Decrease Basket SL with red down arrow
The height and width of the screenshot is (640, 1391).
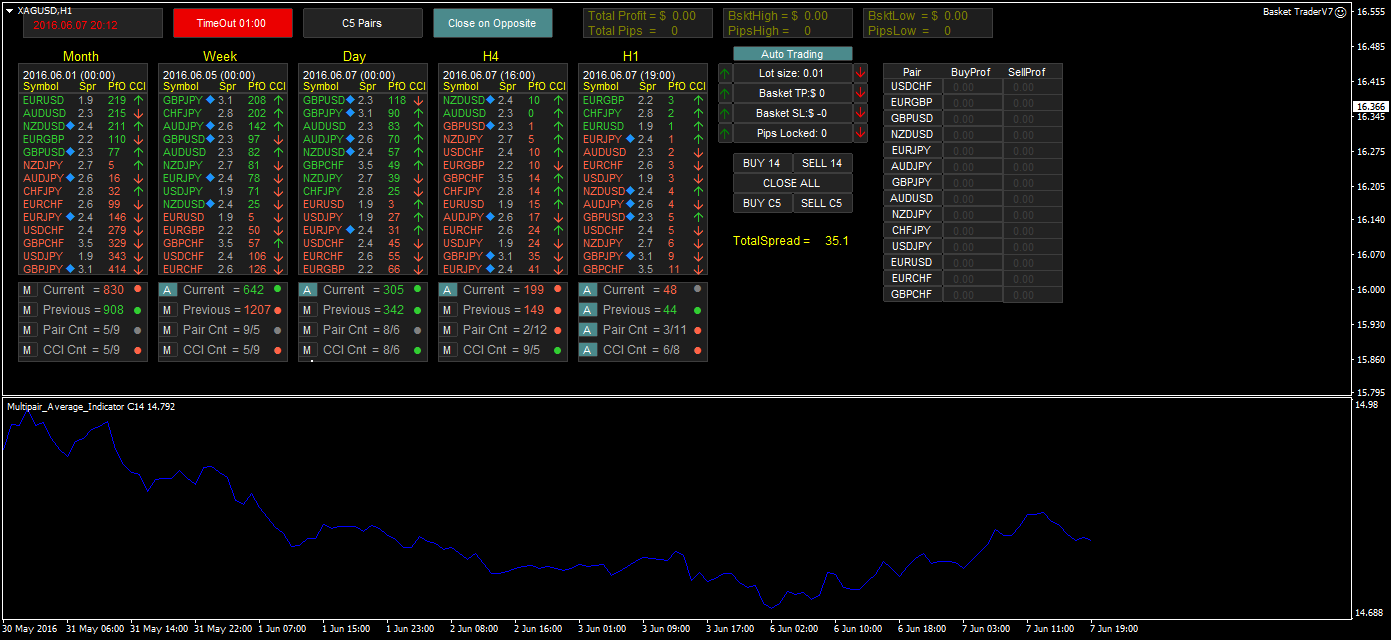tap(860, 113)
